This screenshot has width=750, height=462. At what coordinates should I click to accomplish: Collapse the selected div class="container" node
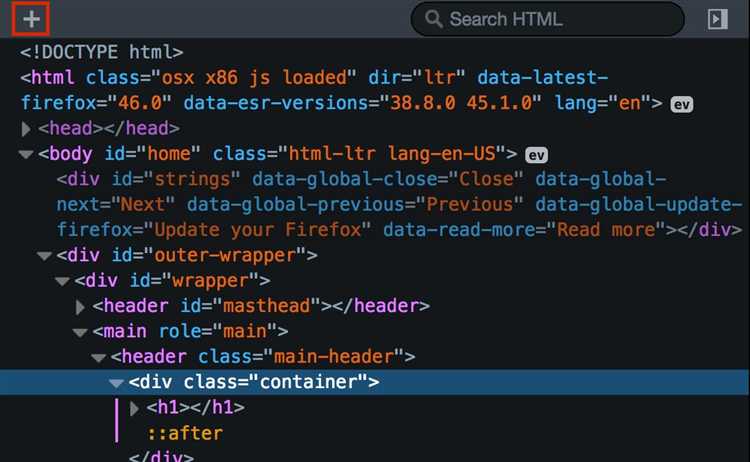(x=116, y=383)
